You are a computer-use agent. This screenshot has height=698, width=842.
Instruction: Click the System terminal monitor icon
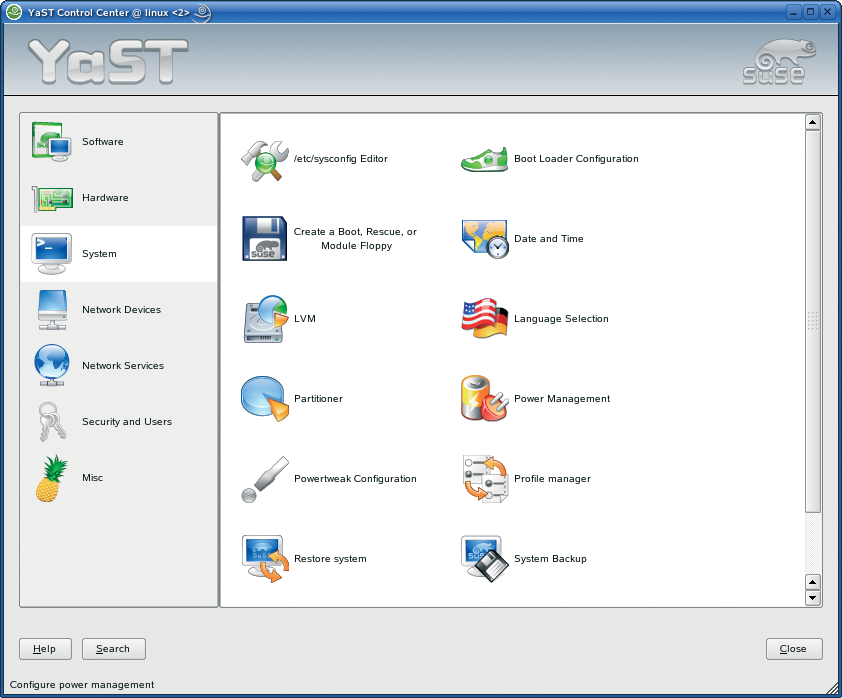click(x=52, y=253)
